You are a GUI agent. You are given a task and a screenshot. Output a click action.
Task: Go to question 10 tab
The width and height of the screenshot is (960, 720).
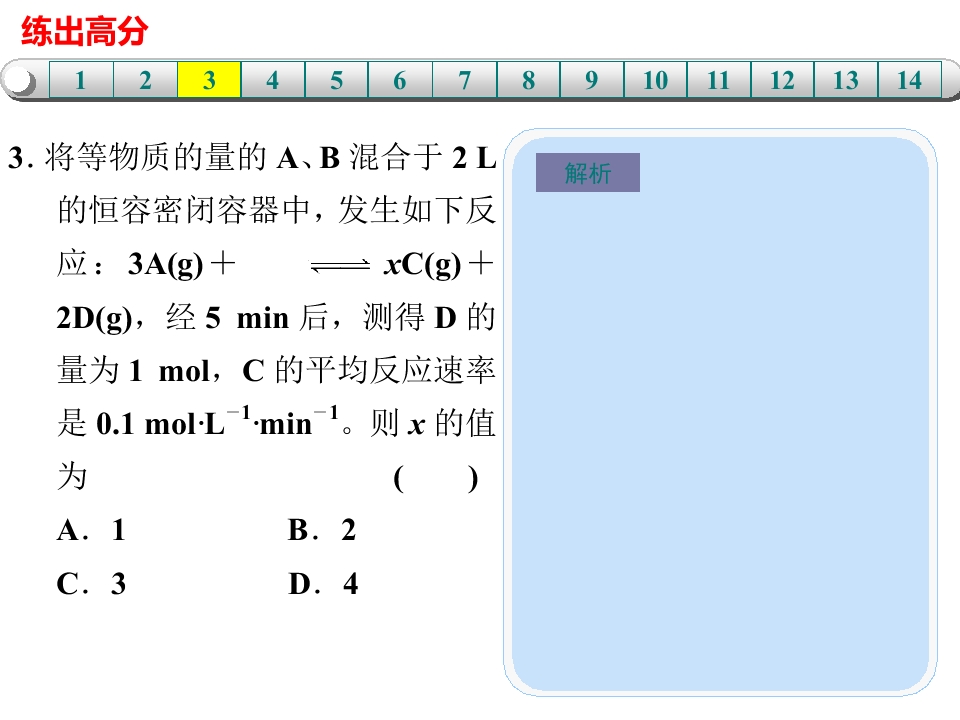pos(655,80)
